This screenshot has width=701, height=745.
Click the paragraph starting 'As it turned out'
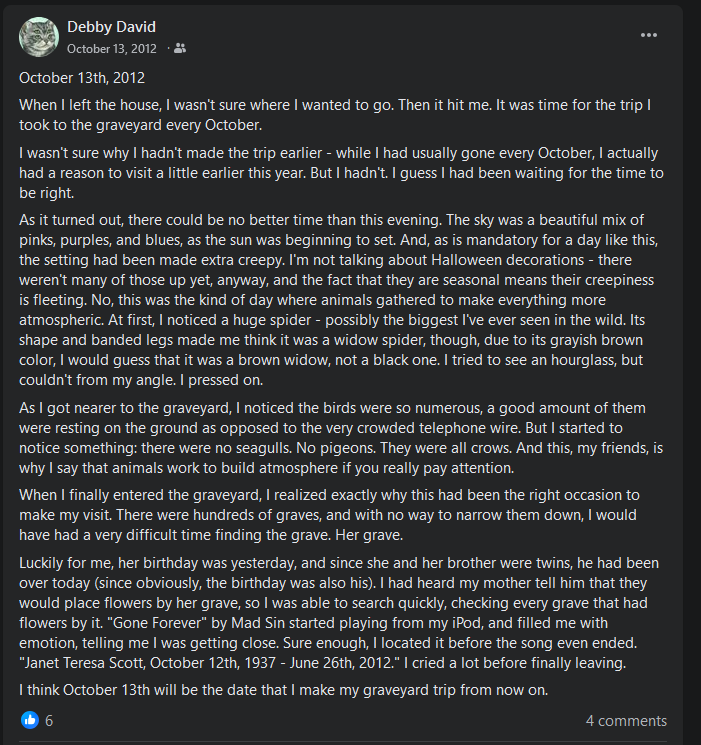[x=338, y=300]
